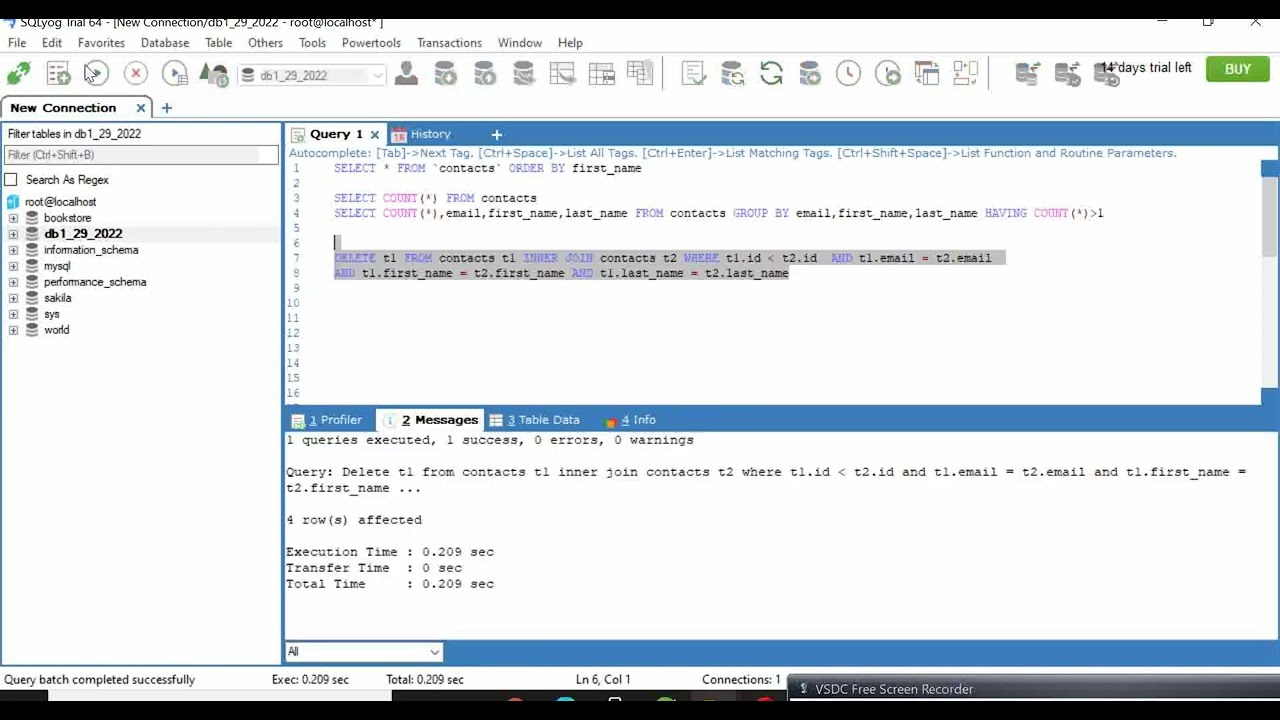Click the second database transfer icon near trial text

tap(1067, 74)
